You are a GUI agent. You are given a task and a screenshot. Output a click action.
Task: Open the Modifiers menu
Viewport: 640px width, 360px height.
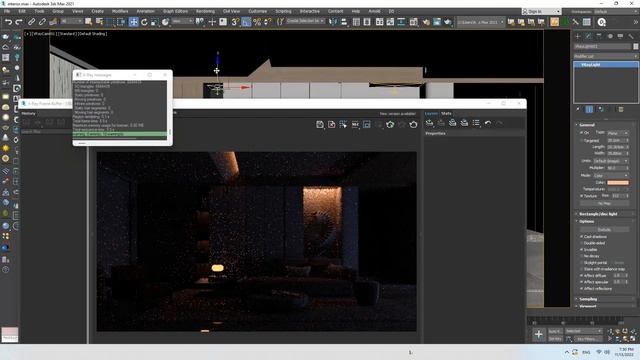click(x=120, y=11)
